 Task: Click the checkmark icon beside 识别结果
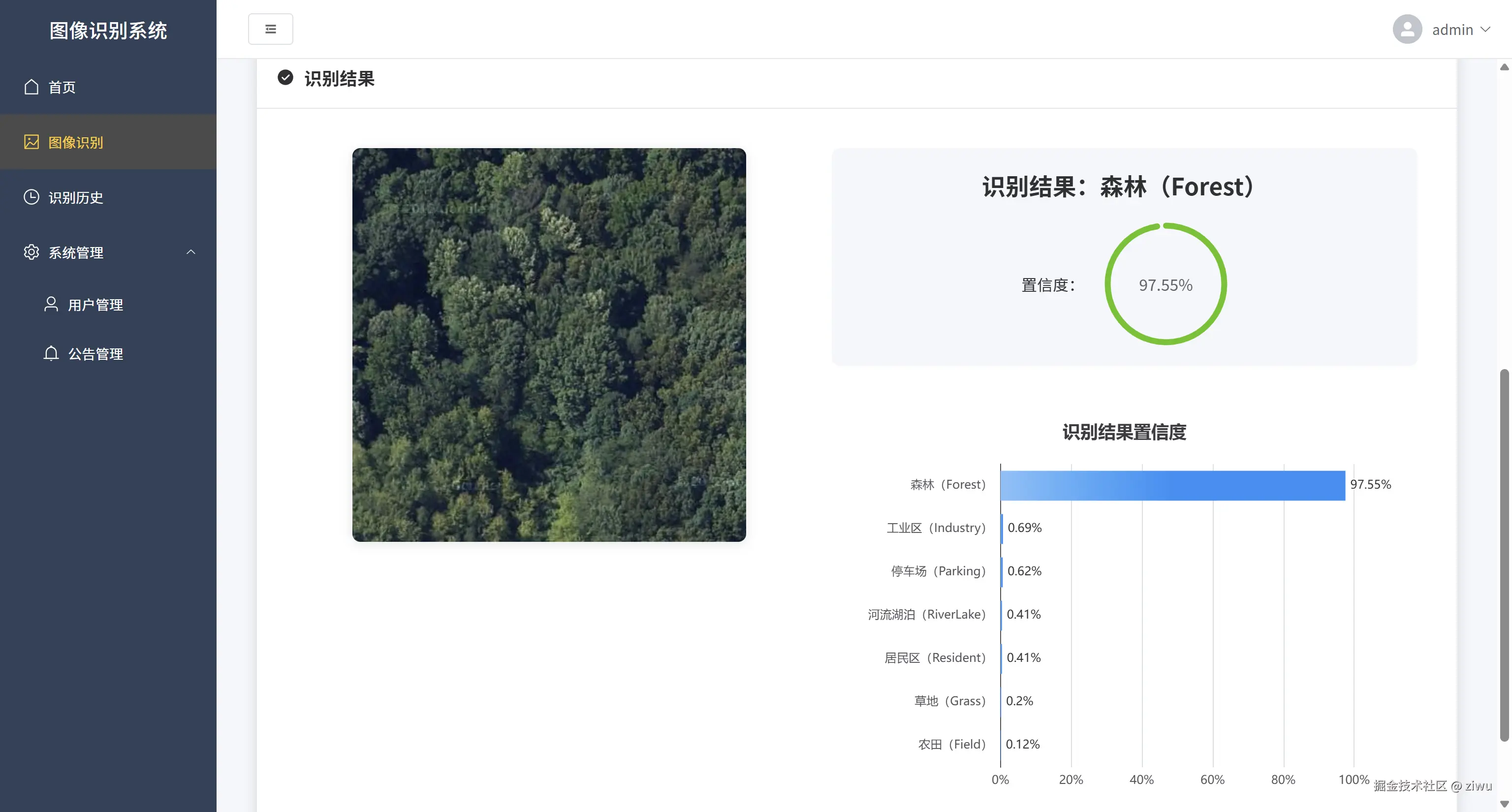click(x=285, y=77)
